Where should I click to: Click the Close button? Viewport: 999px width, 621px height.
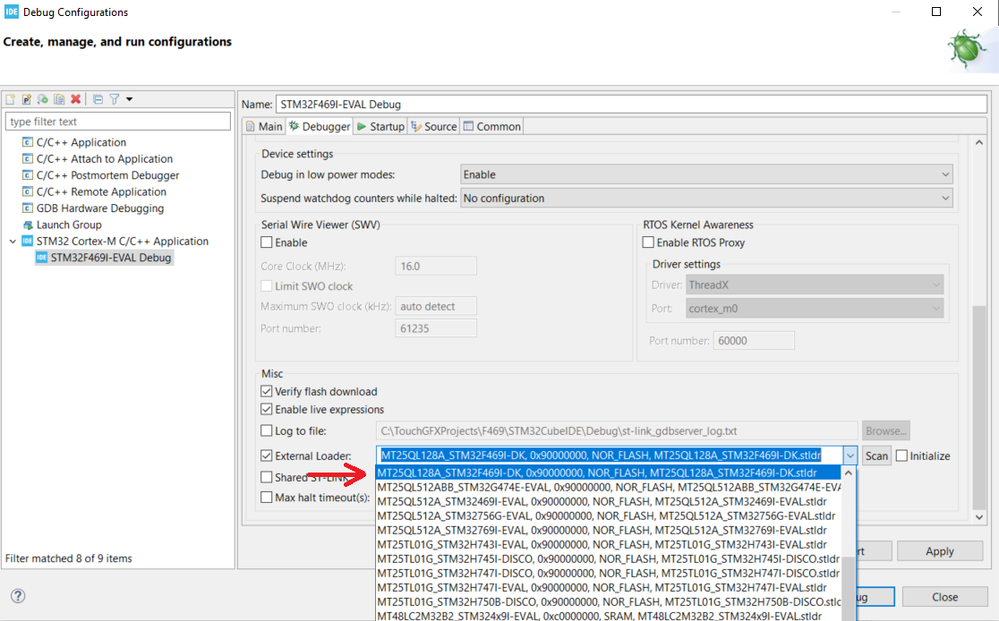(x=944, y=597)
